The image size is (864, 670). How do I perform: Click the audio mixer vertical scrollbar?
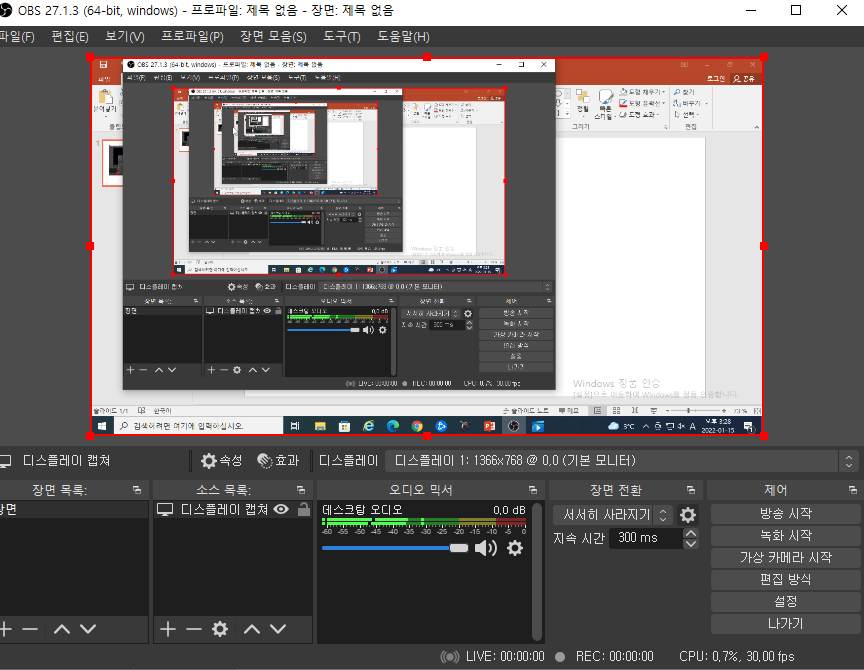[x=537, y=571]
